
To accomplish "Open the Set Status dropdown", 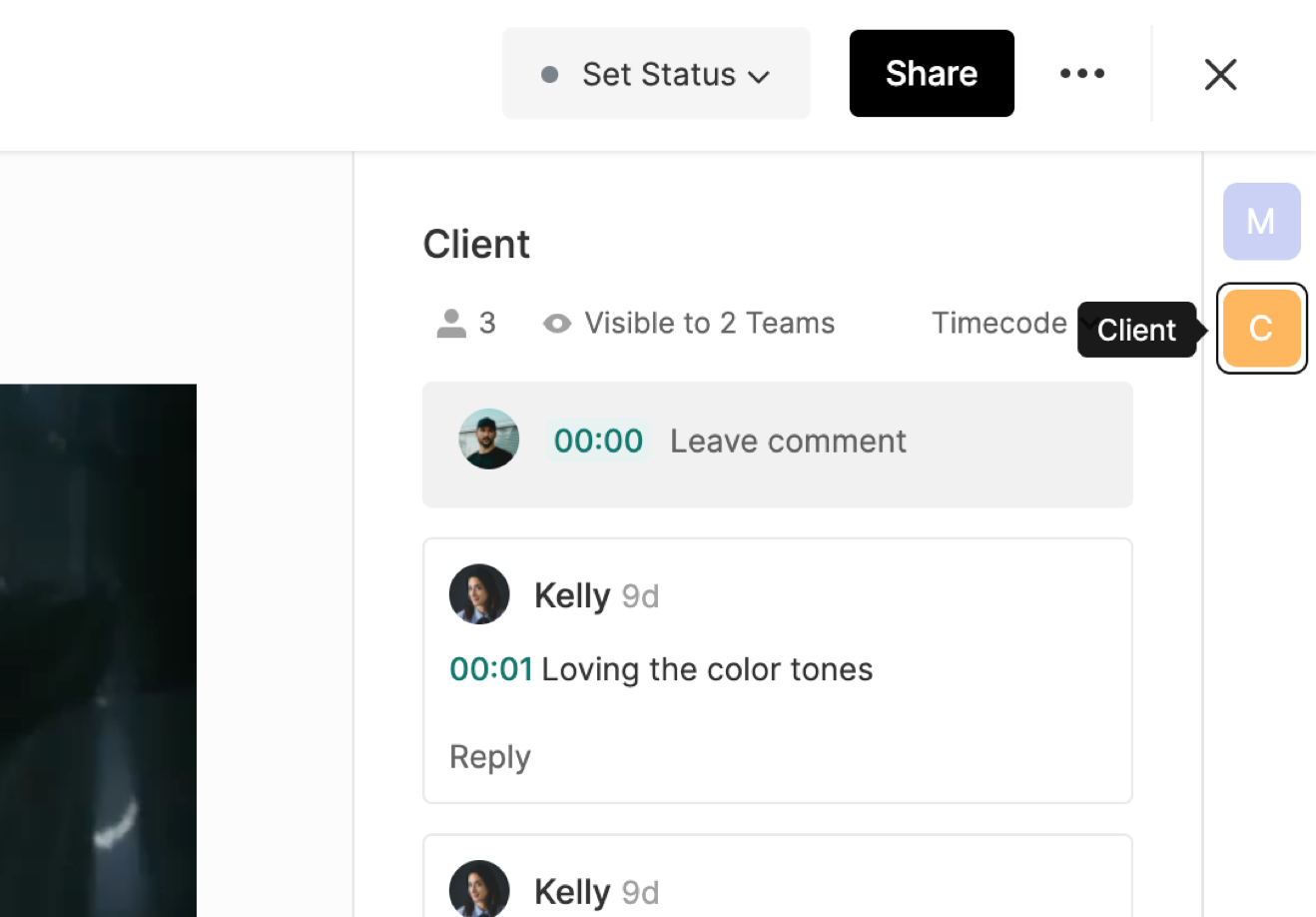I will click(656, 74).
